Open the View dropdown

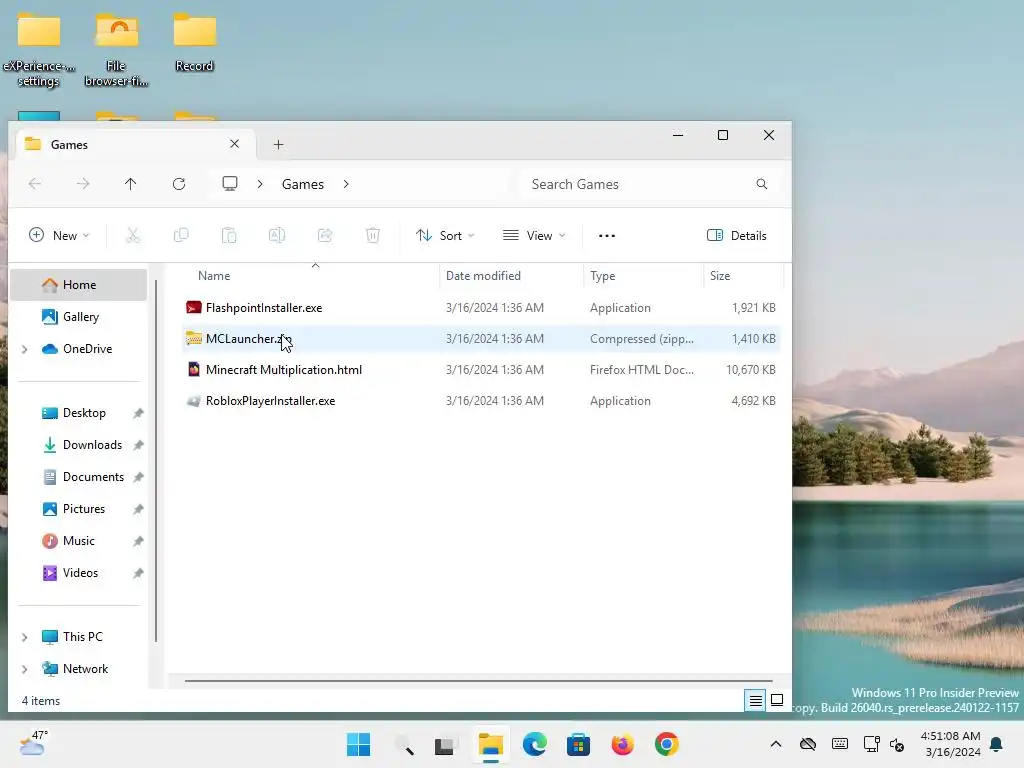coord(534,236)
